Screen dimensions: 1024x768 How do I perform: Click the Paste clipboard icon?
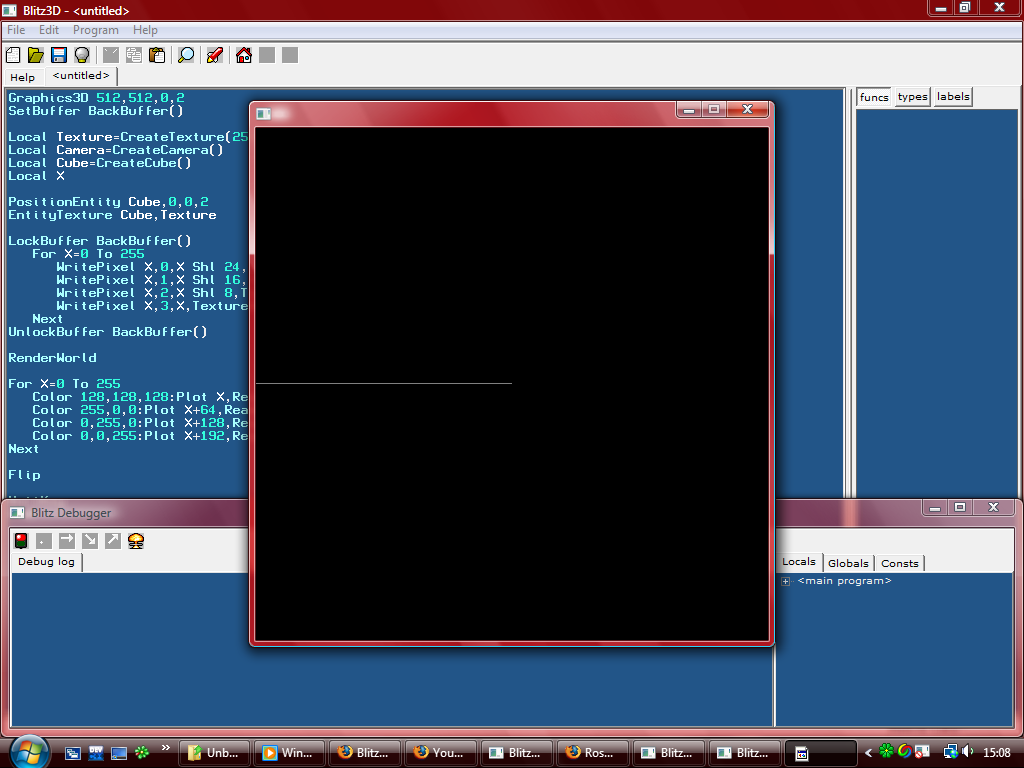[157, 55]
